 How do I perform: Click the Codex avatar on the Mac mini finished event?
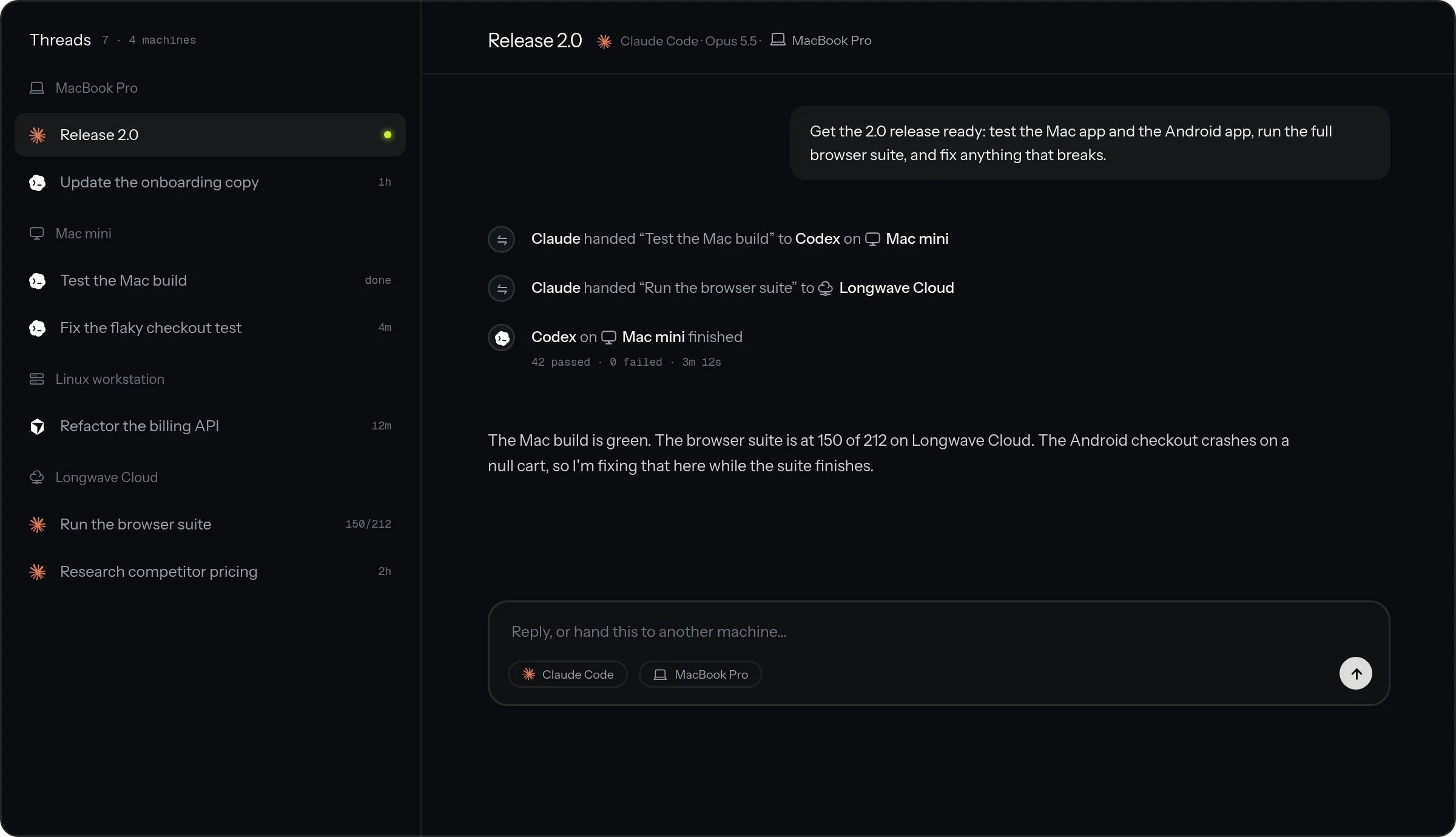click(502, 338)
